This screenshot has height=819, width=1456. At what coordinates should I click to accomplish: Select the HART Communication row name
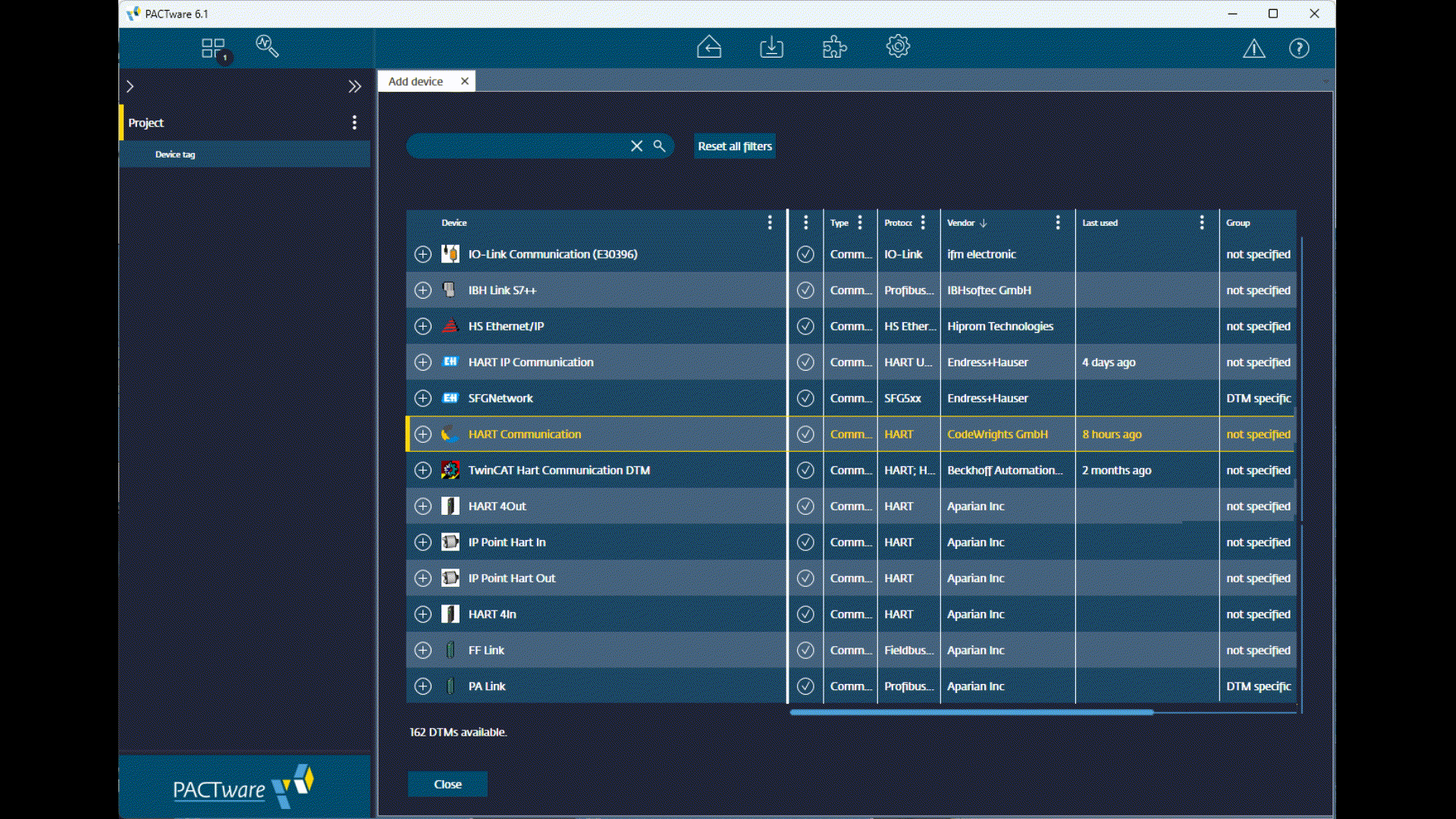coord(525,435)
